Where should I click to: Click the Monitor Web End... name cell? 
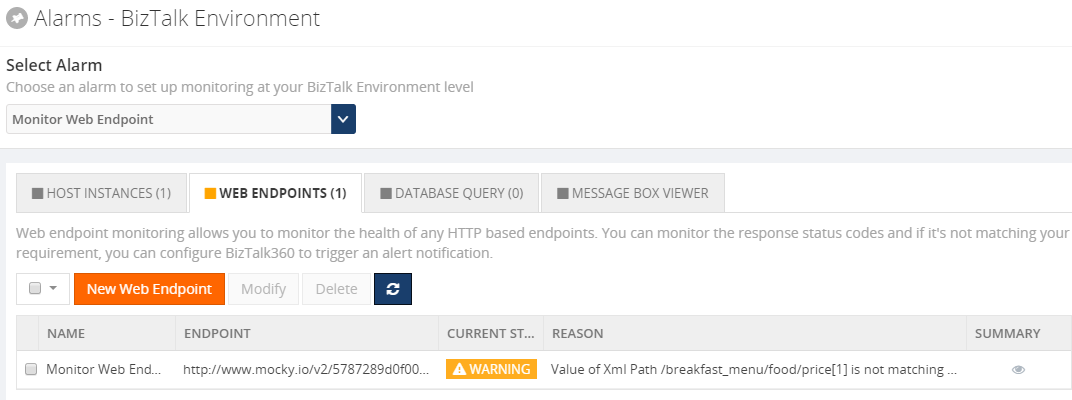coord(104,369)
